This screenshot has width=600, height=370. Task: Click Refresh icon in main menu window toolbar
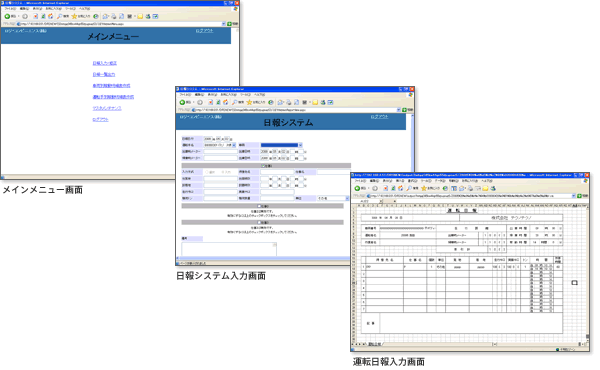coord(43,16)
